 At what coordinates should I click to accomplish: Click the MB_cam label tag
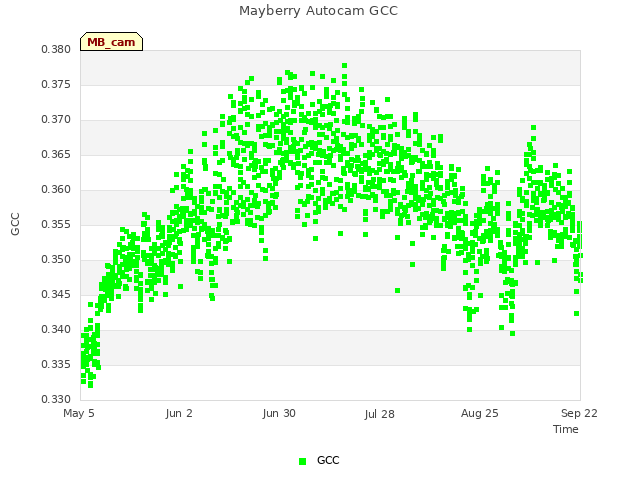coord(111,42)
